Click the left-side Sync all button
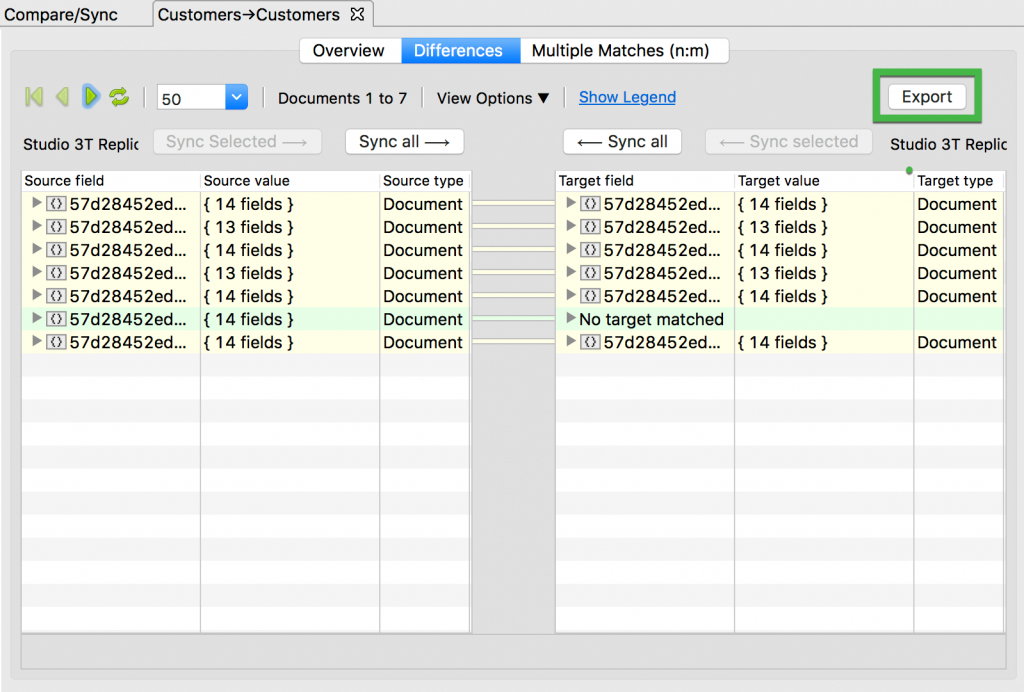The height and width of the screenshot is (692, 1024). (x=404, y=141)
